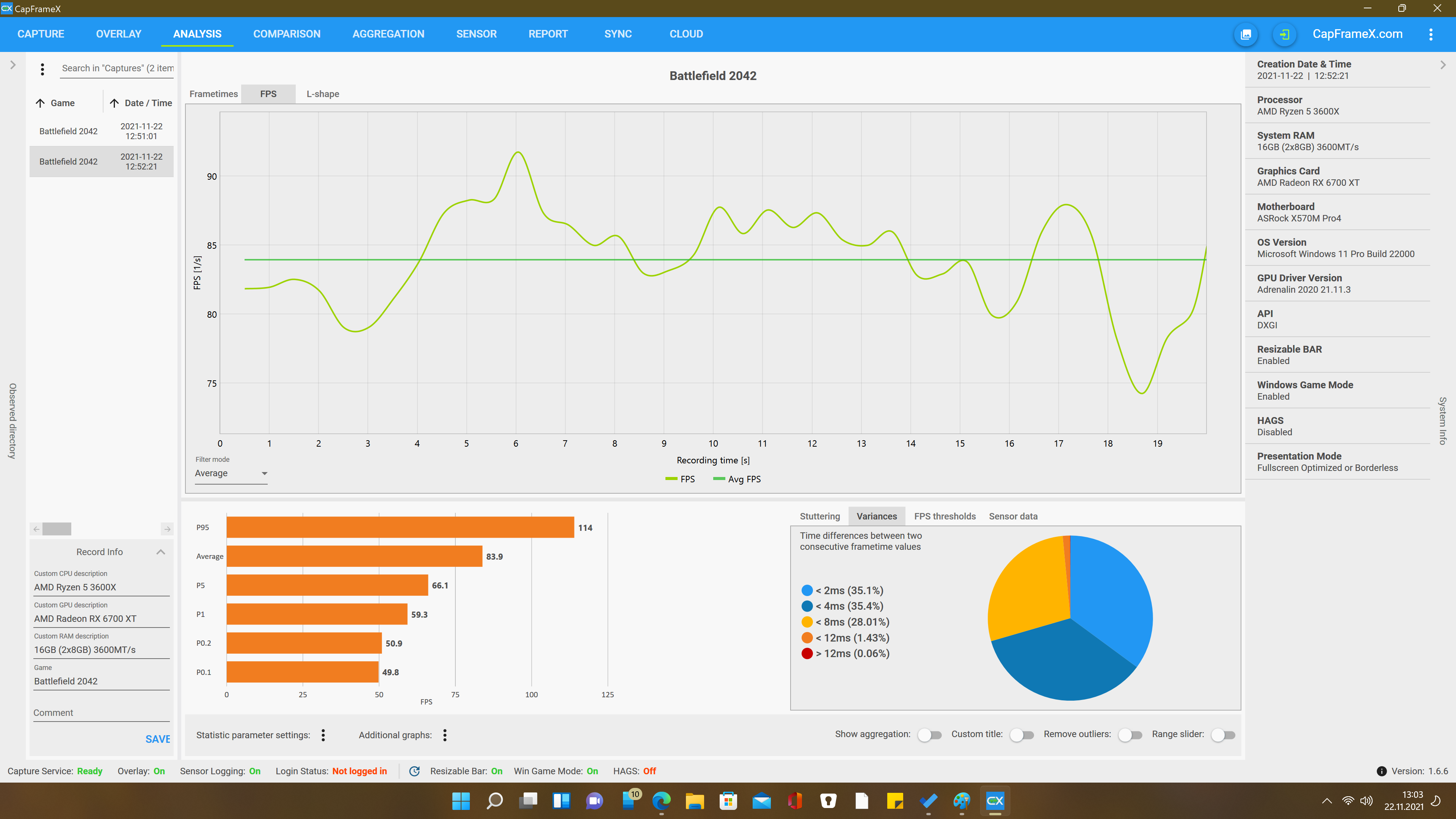Click the status bar refresh icon
Viewport: 1456px width, 819px height.
point(414,771)
